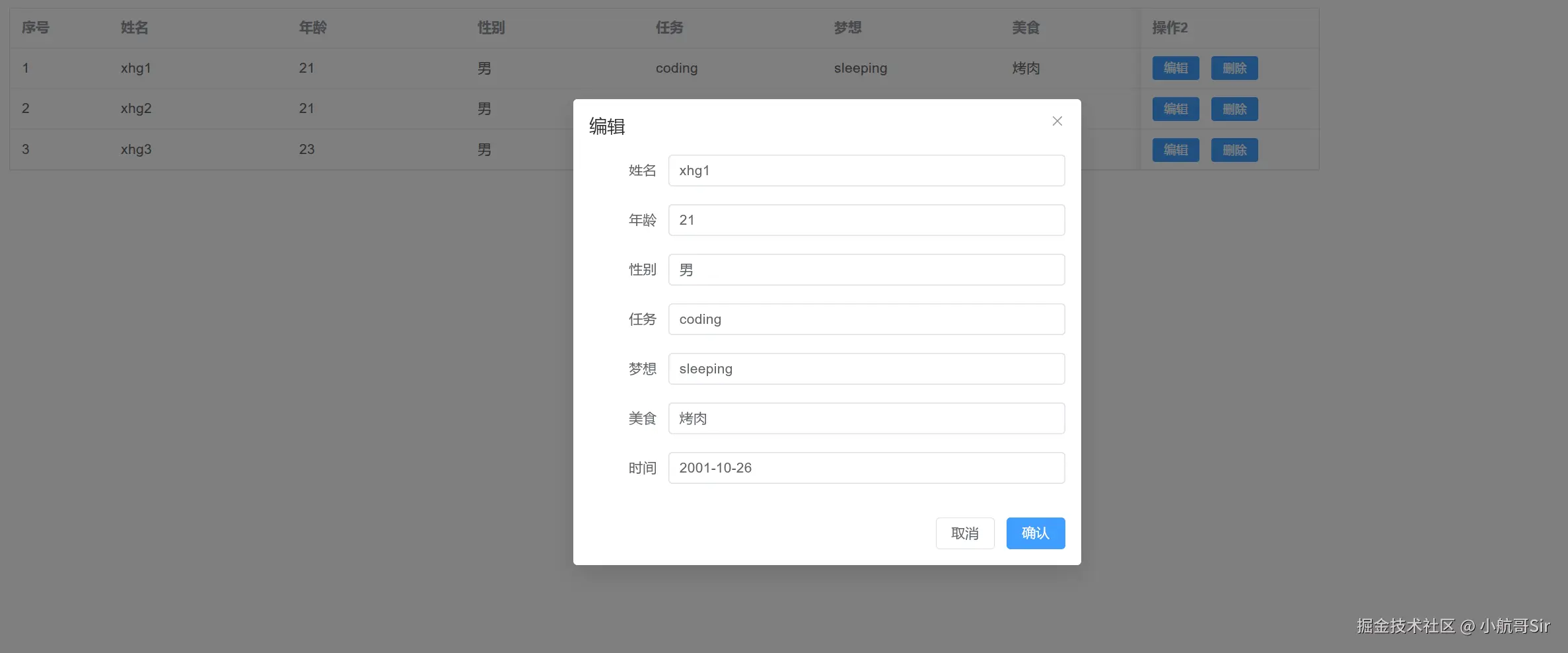Confirm changes with the 确认 button
Image resolution: width=1568 pixels, height=653 pixels.
point(1036,533)
